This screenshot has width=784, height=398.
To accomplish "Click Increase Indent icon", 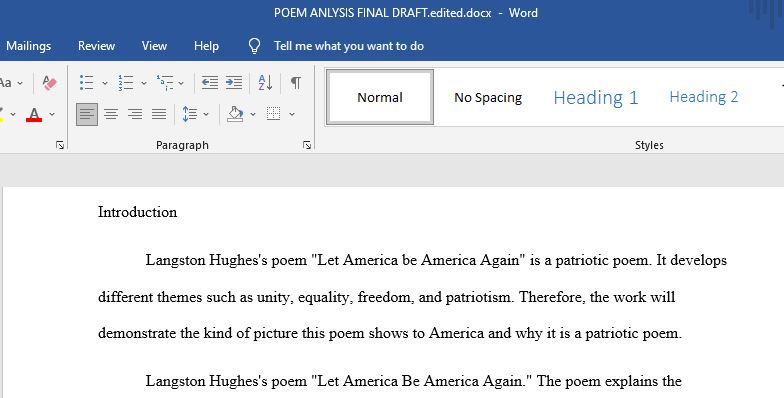I will pyautogui.click(x=234, y=82).
